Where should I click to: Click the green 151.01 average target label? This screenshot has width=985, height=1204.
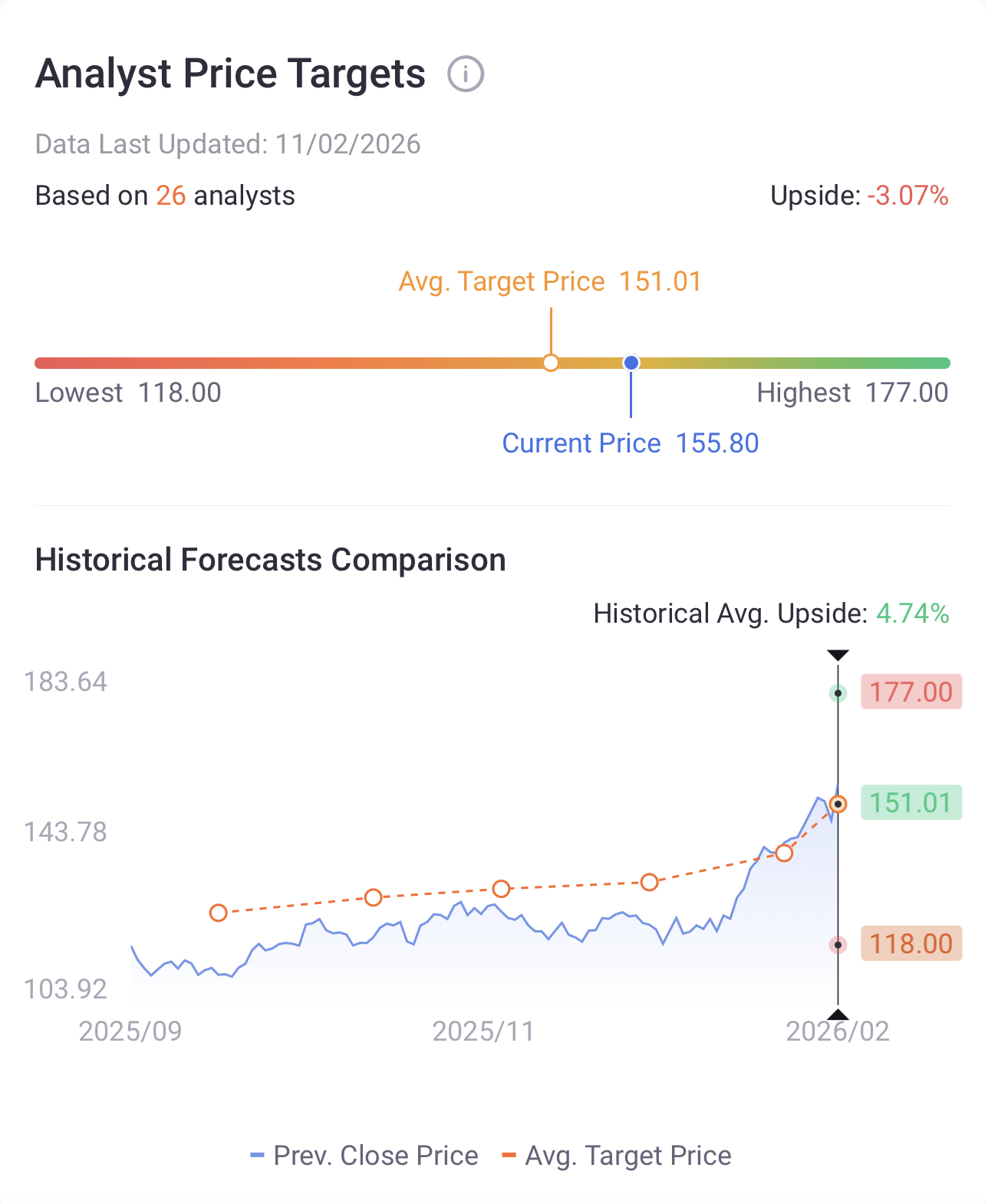[911, 803]
